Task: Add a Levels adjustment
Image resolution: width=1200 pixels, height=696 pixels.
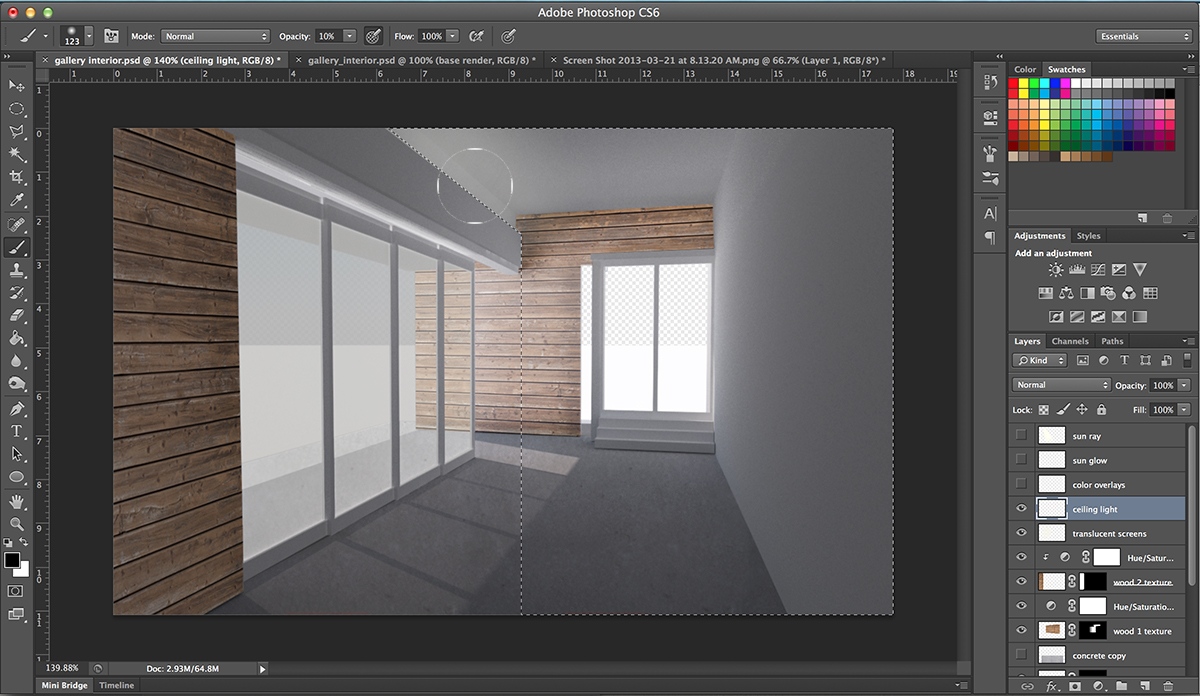Action: click(1077, 270)
